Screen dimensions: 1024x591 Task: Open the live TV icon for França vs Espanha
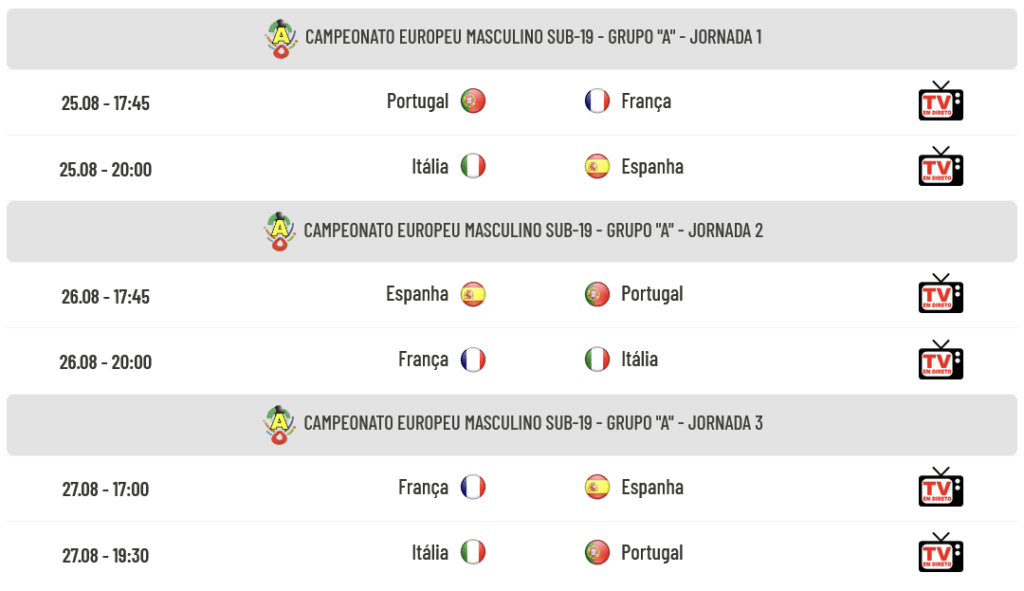click(x=940, y=487)
